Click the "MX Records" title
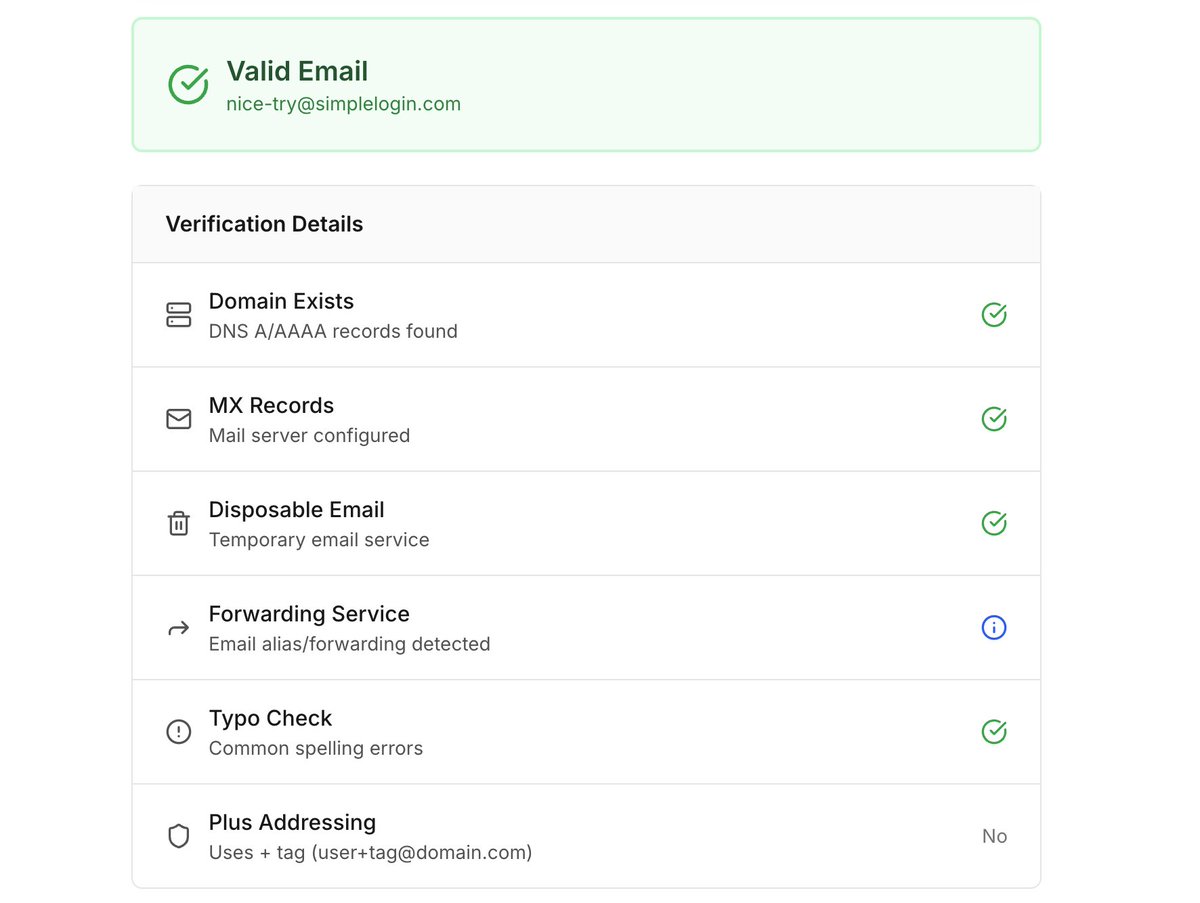The image size is (1200, 903). pyautogui.click(x=271, y=405)
